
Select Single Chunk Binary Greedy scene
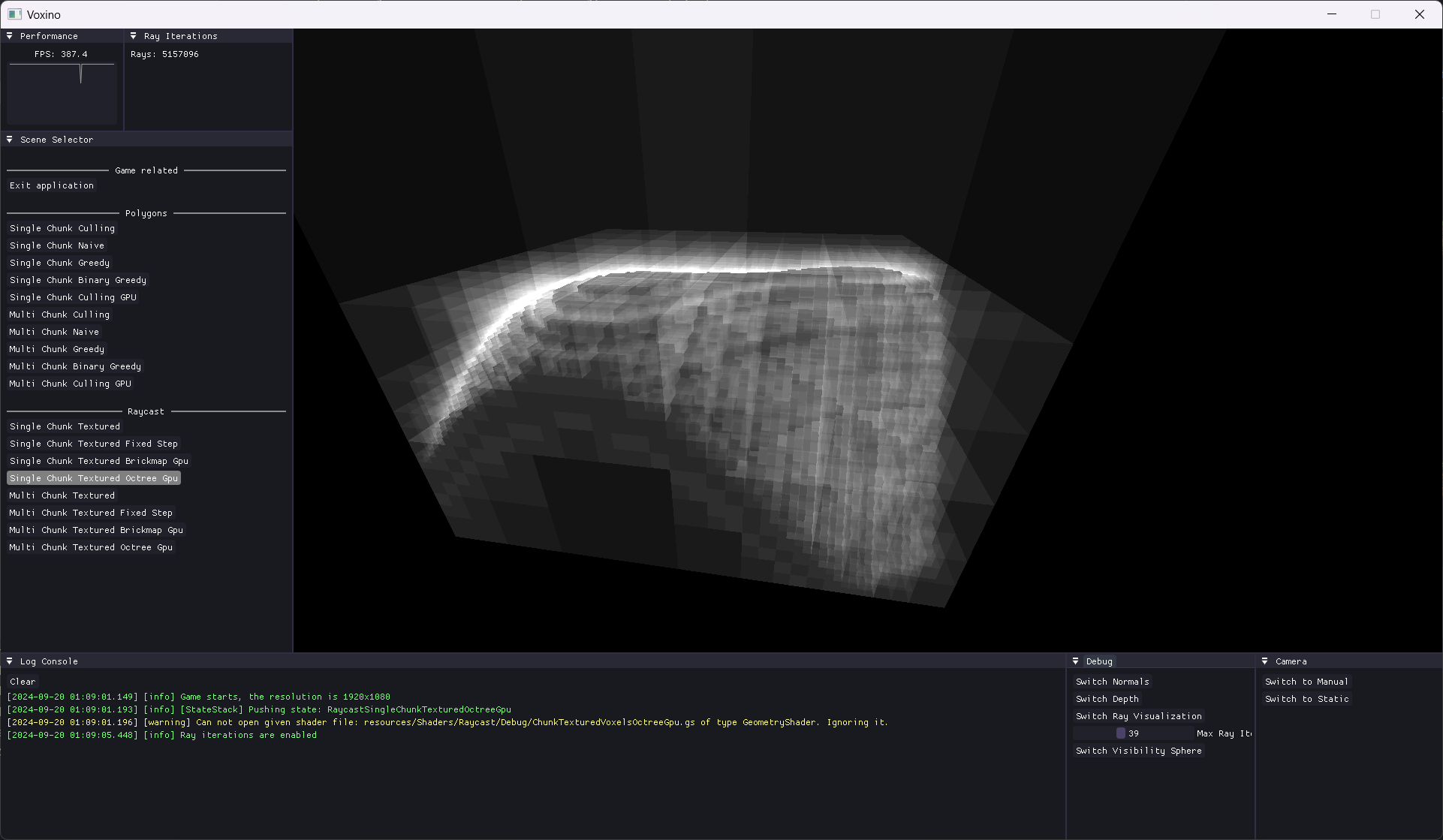click(78, 280)
